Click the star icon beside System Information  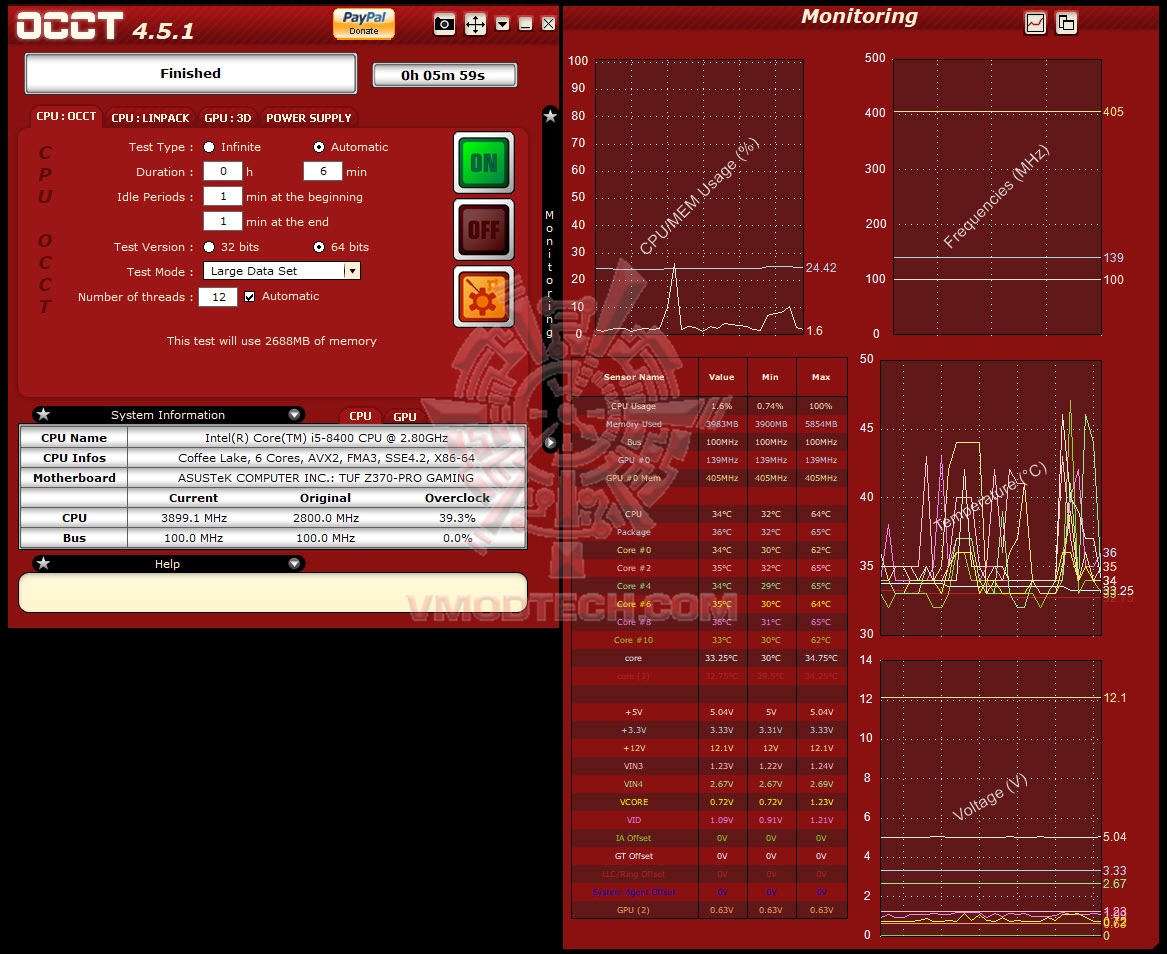point(43,414)
